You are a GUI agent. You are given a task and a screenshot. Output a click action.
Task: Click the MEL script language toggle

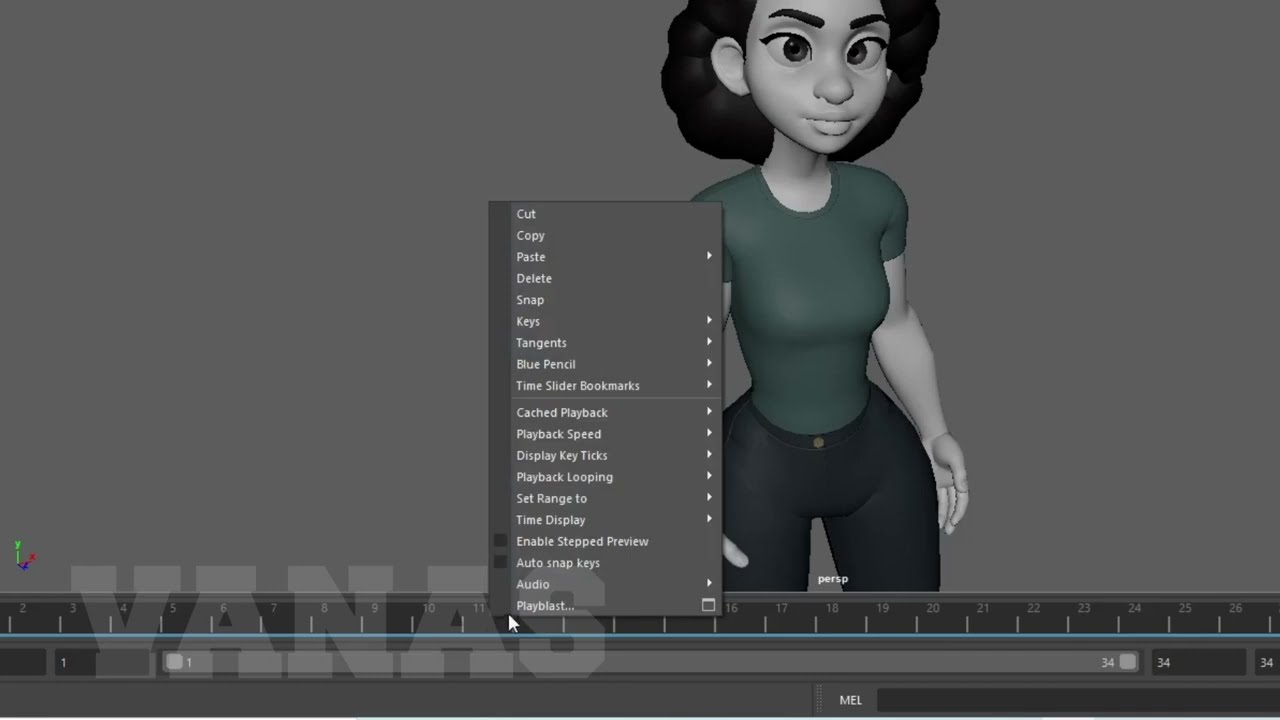pyautogui.click(x=850, y=700)
